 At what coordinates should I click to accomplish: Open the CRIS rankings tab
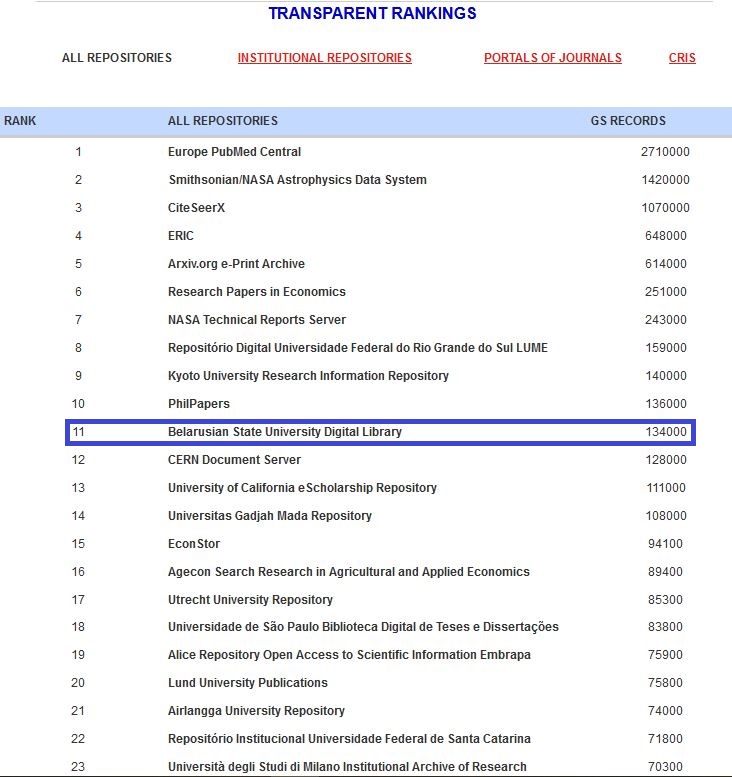click(682, 58)
